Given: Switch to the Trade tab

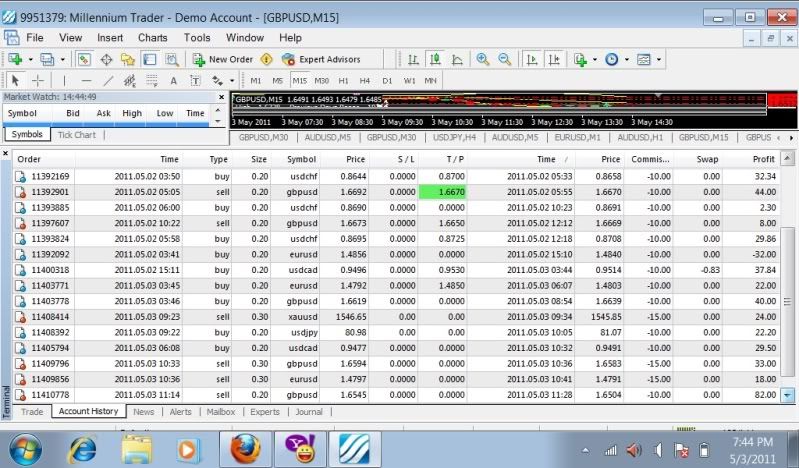Looking at the screenshot, I should click(x=32, y=412).
